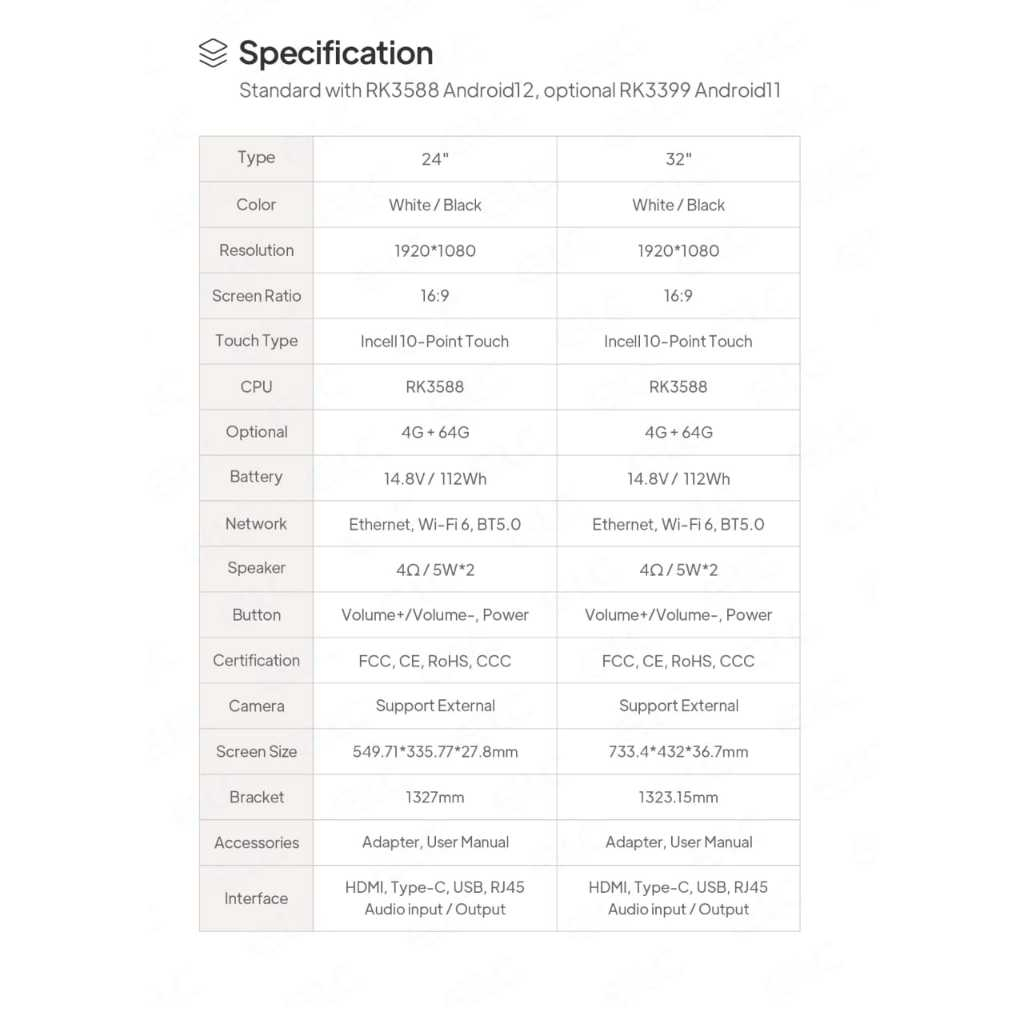Click the Interface row label

click(256, 898)
